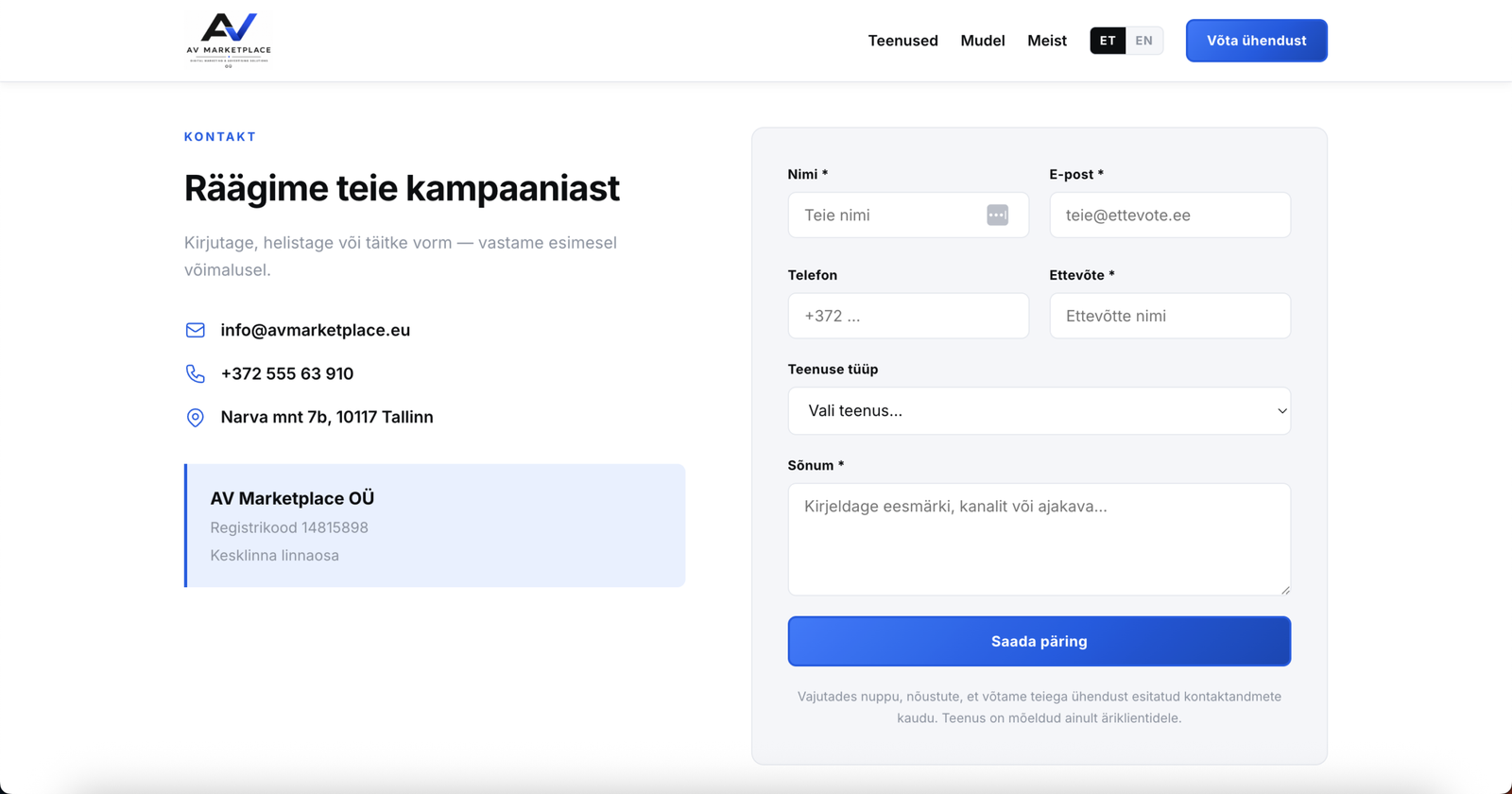Click the Narva mnt 7b address
The width and height of the screenshot is (1512, 794).
pyautogui.click(x=327, y=417)
